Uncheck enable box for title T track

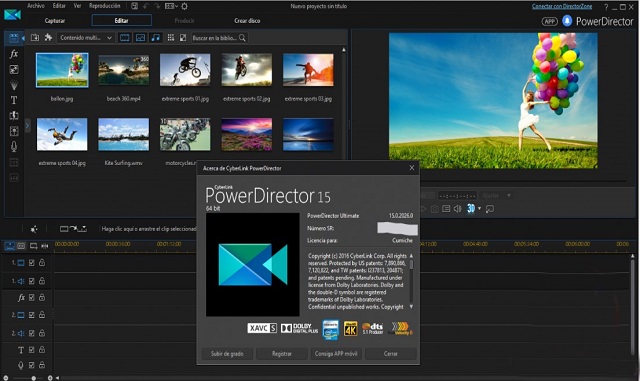pos(32,350)
